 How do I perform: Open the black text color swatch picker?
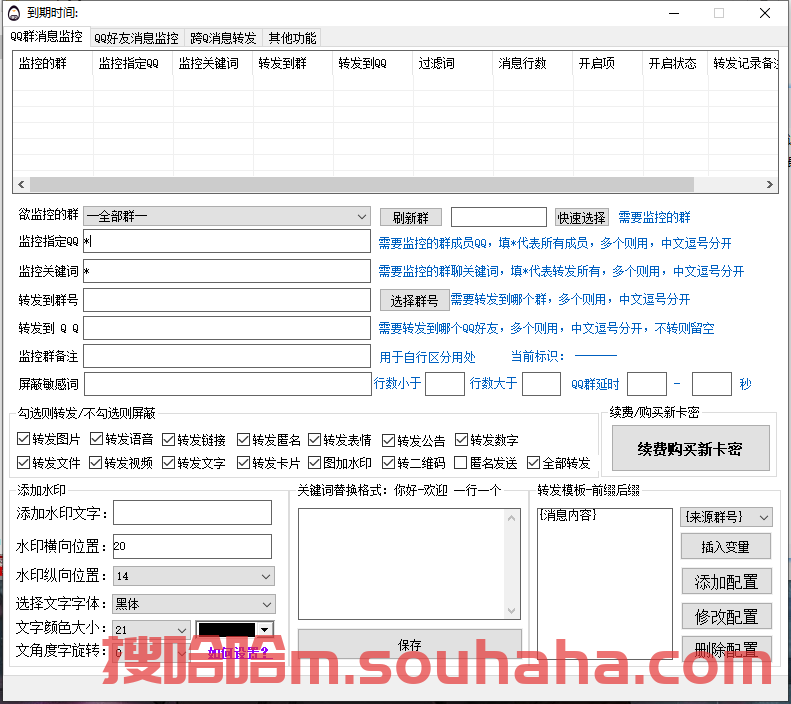(x=234, y=630)
